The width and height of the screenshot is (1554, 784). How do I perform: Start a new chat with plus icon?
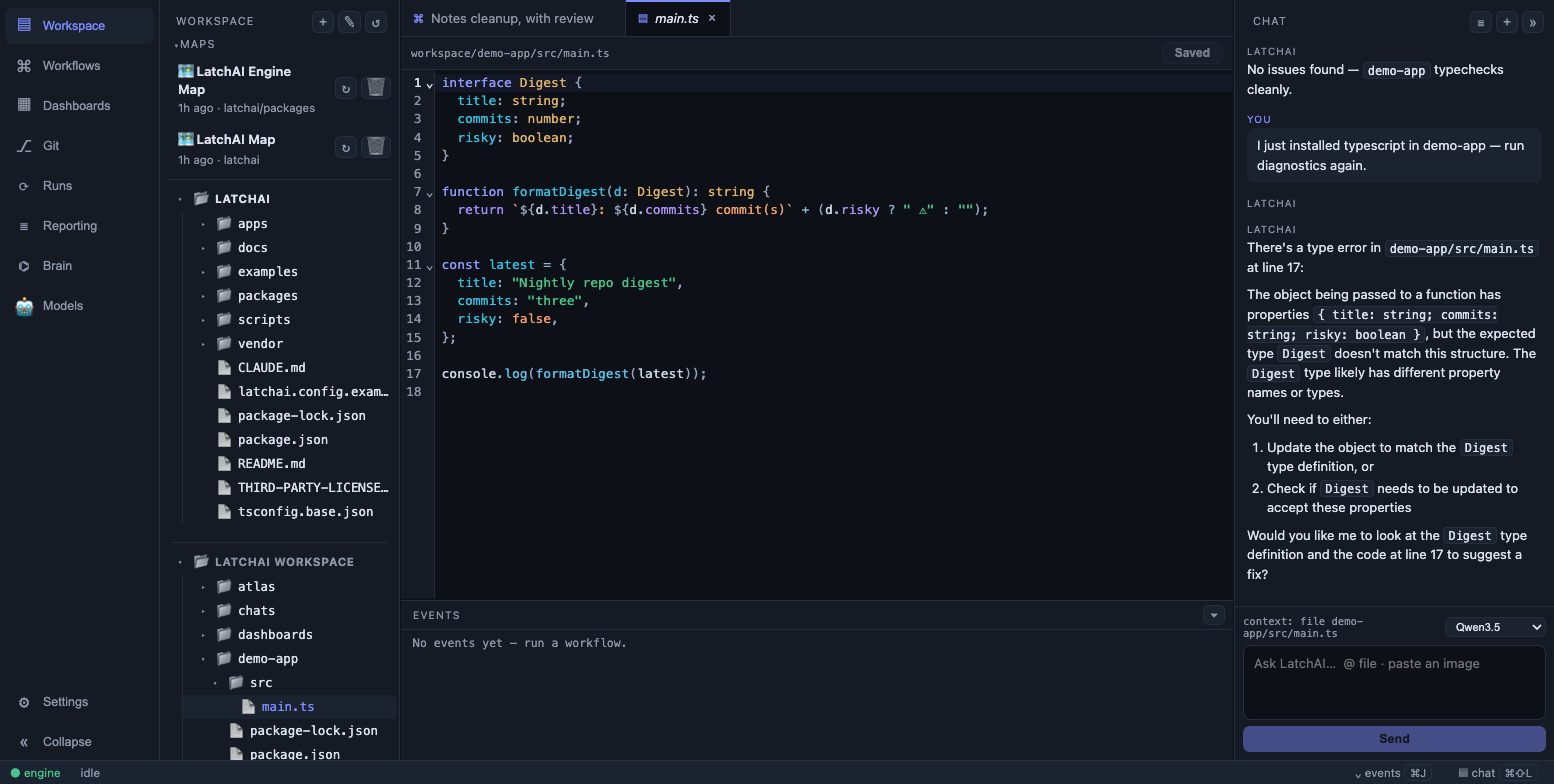1507,21
